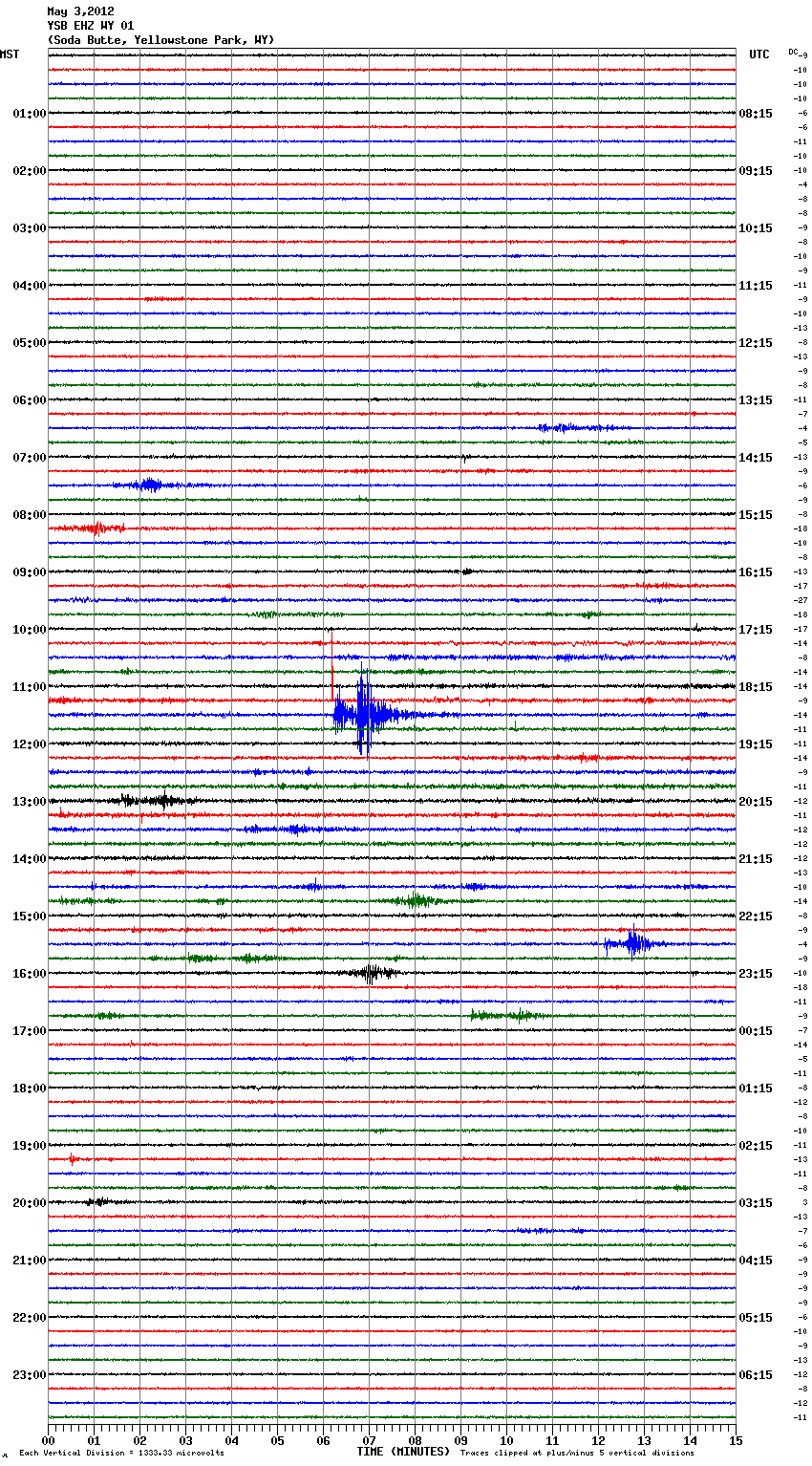Click the '09' minute tick label
Viewport: 812px width, 1466px height.
tap(460, 1440)
